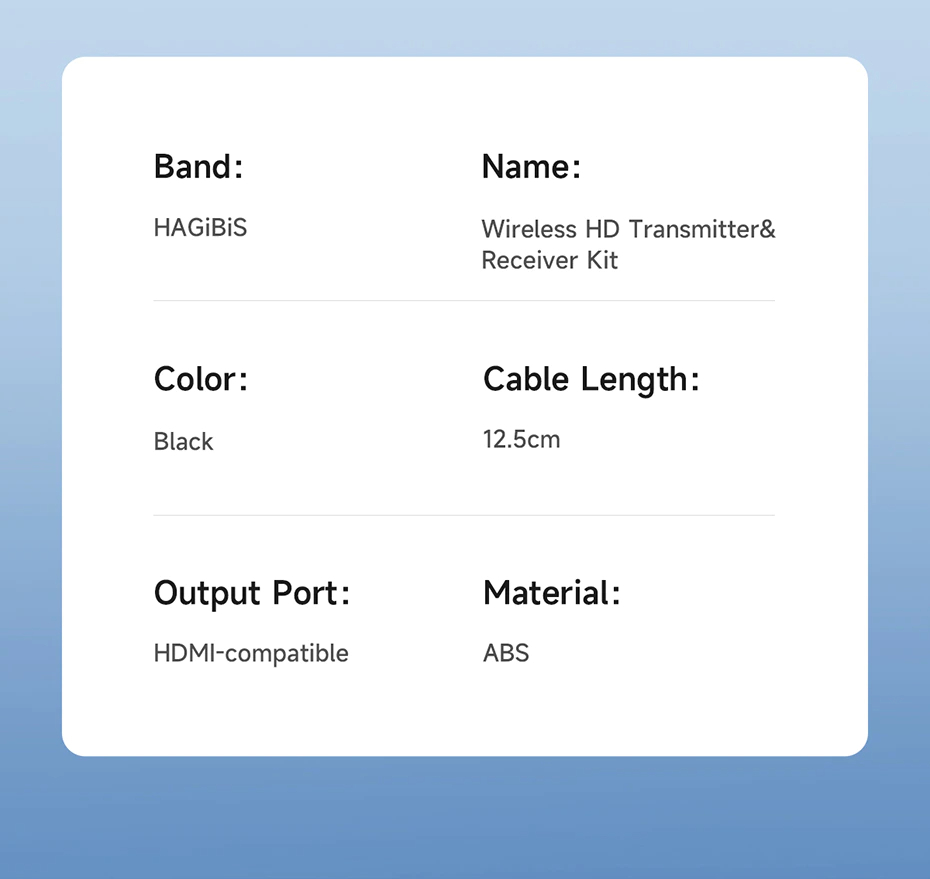Select the ABS material value

point(506,654)
